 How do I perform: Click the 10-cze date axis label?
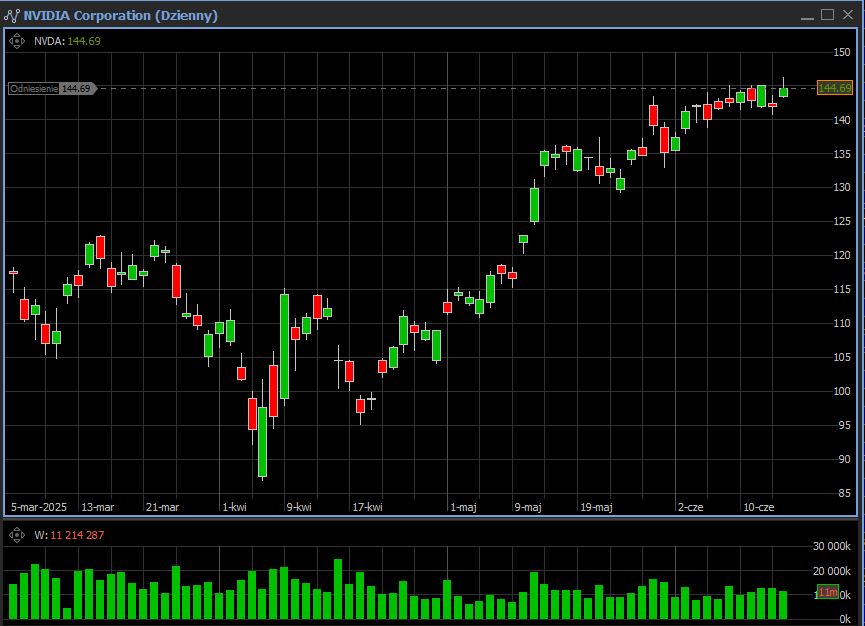tap(759, 507)
